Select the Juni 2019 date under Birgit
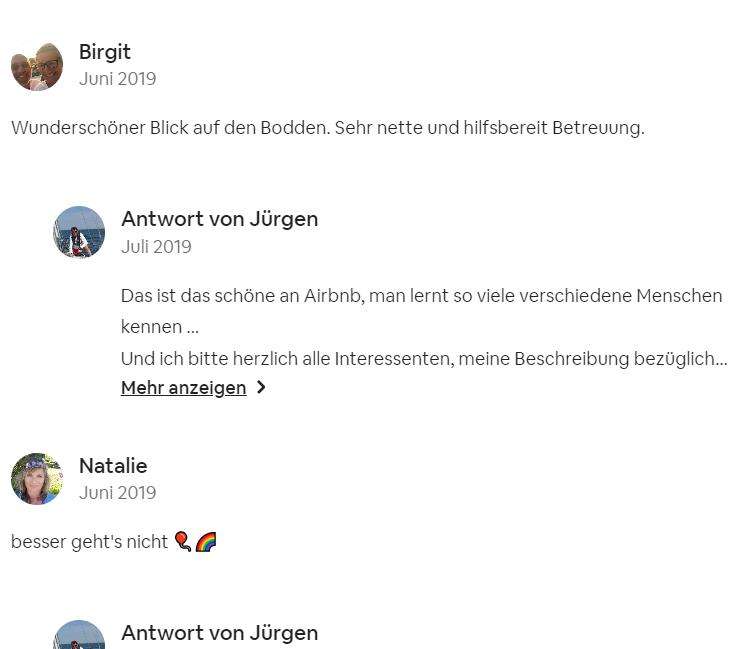 click(x=117, y=79)
